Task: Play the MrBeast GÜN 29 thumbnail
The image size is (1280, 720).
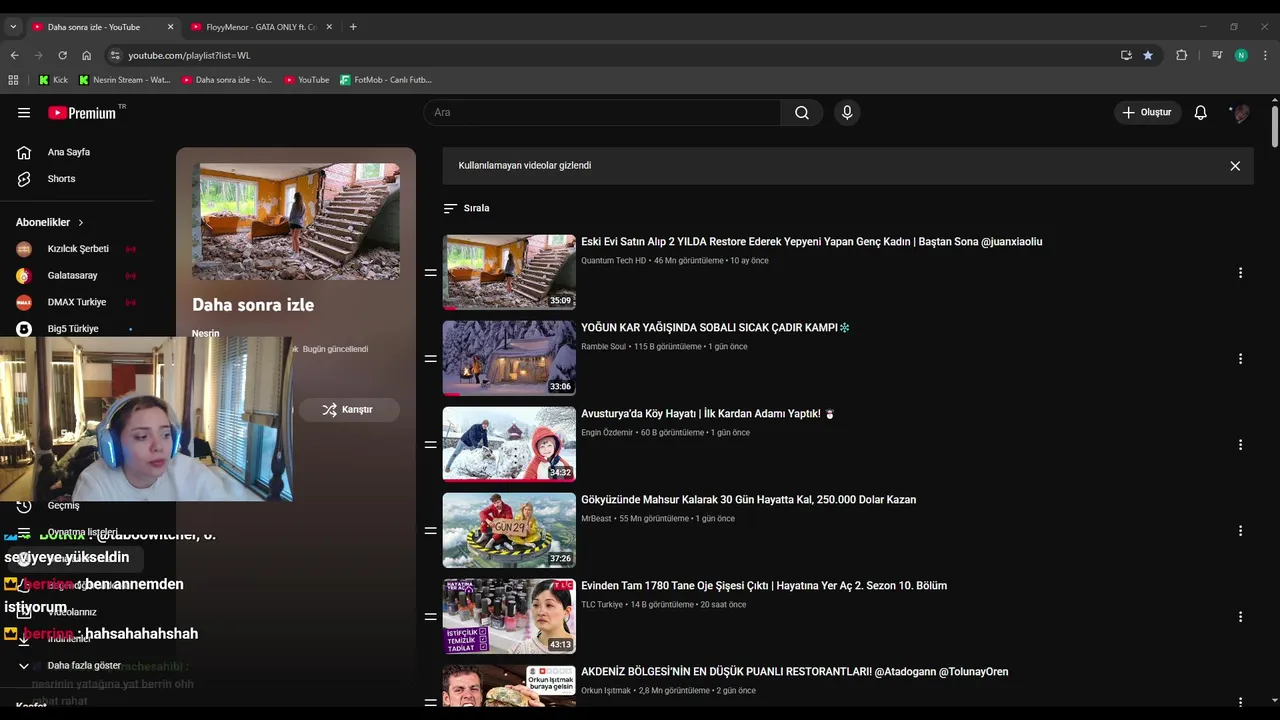Action: coord(509,530)
